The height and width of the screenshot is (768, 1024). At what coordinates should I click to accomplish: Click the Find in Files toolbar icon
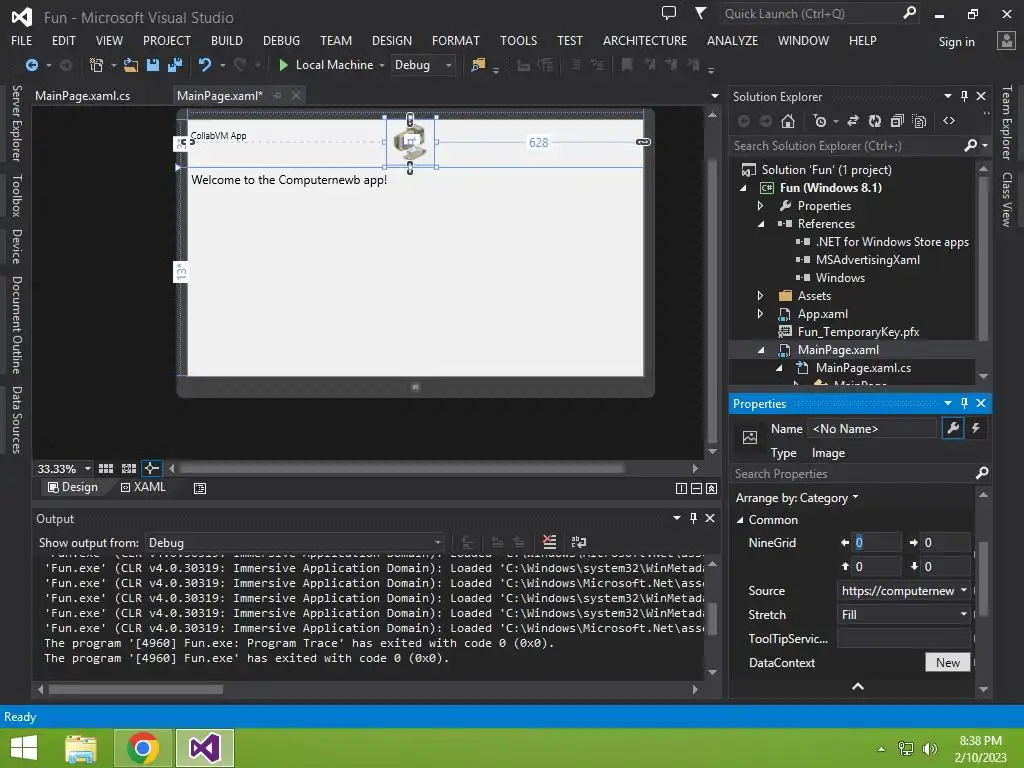[x=478, y=65]
